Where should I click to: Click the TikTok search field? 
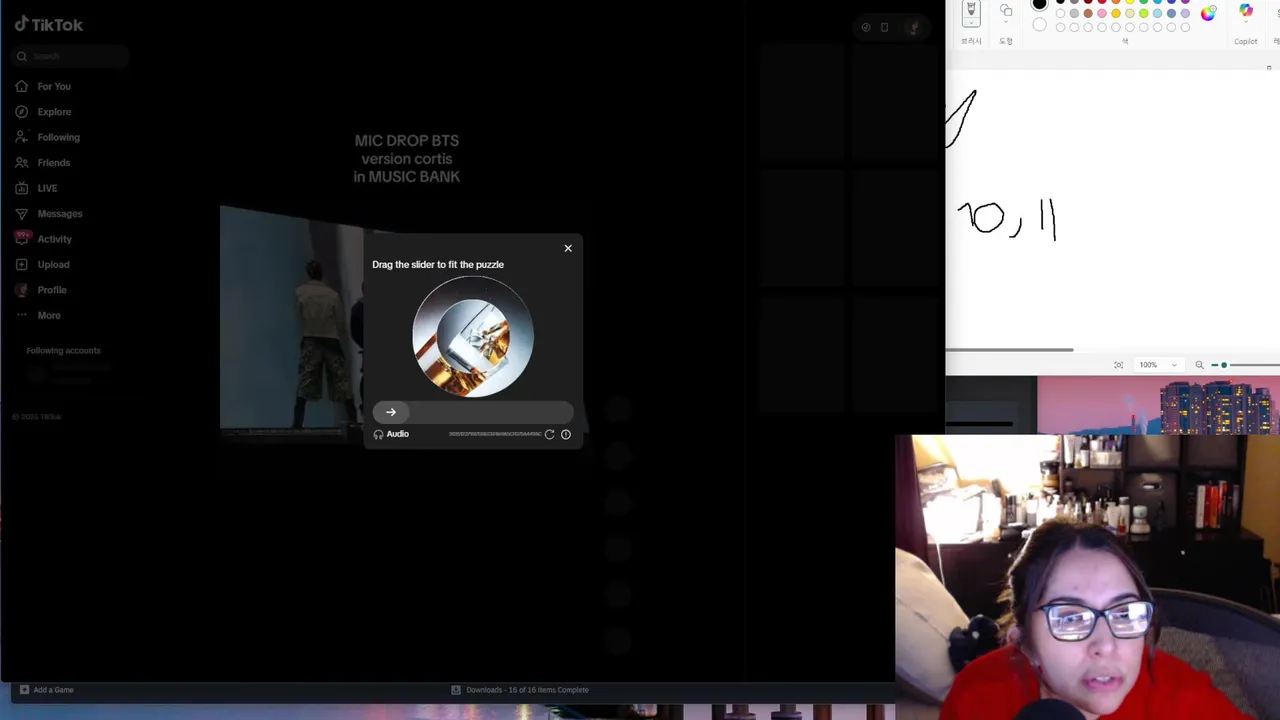click(70, 56)
